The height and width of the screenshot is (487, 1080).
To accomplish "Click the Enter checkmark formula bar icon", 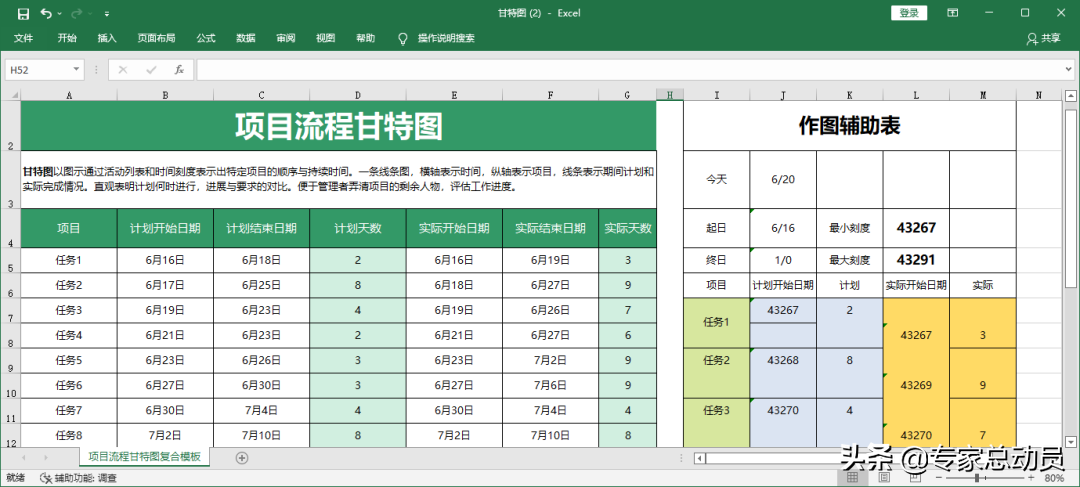I will pyautogui.click(x=152, y=70).
